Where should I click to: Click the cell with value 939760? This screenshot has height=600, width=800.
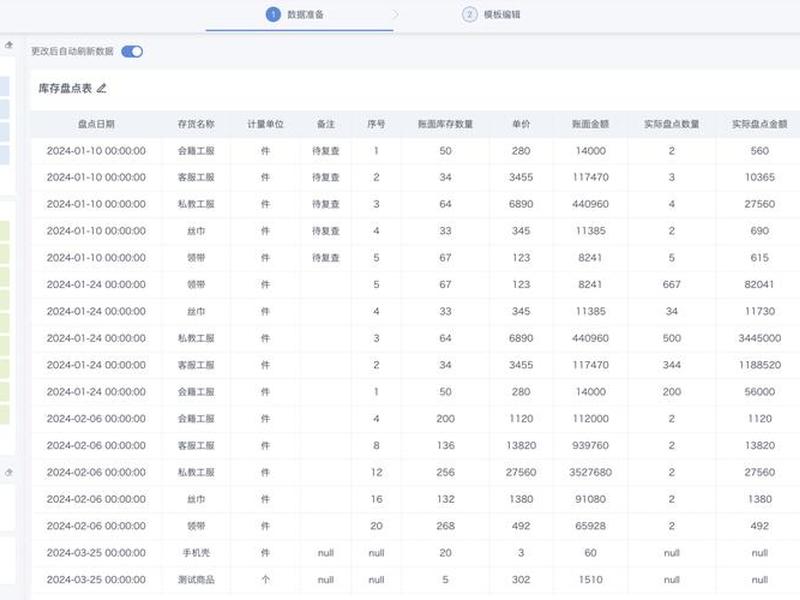coord(590,445)
